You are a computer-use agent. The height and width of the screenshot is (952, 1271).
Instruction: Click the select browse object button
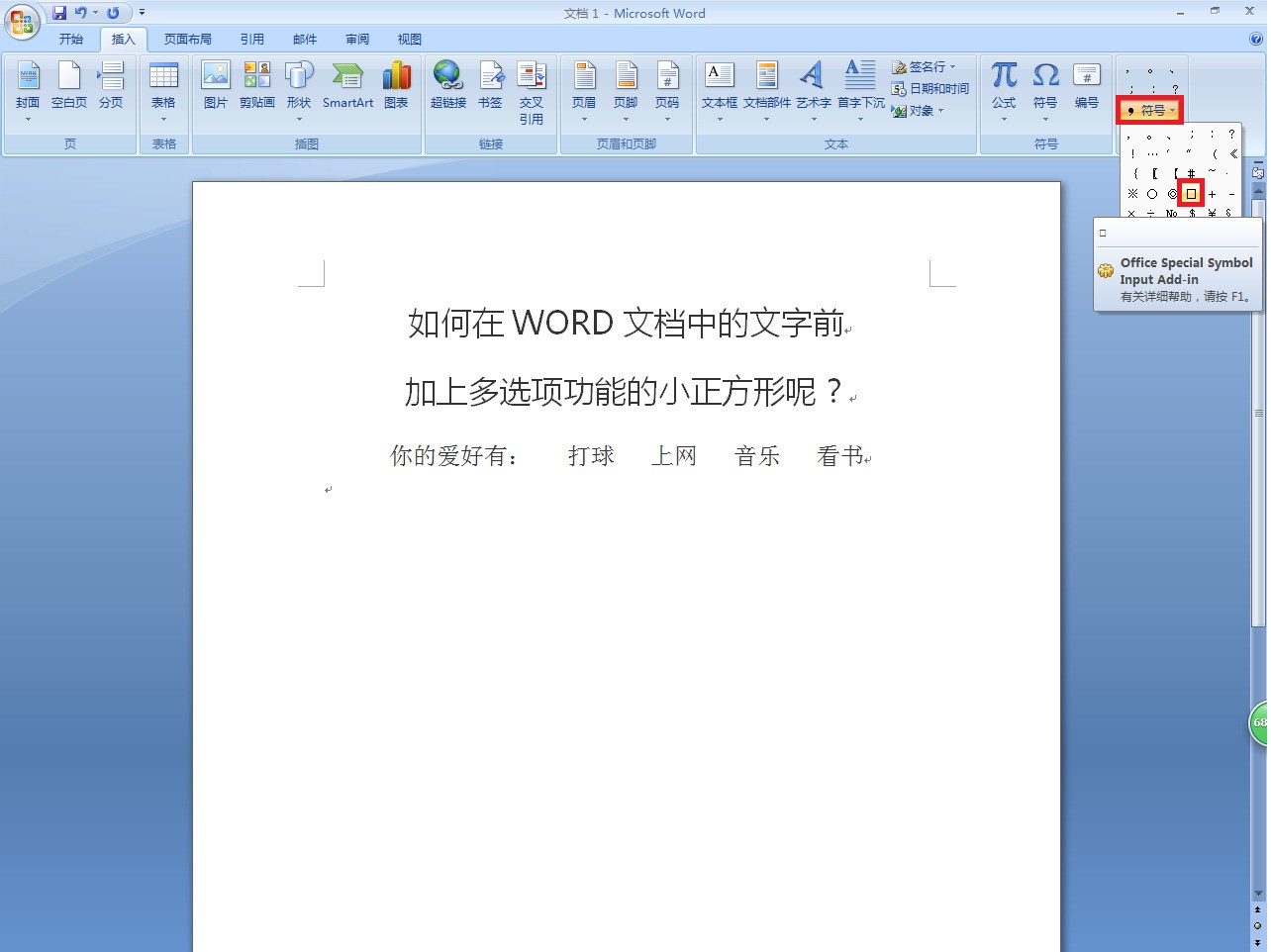tap(1258, 925)
